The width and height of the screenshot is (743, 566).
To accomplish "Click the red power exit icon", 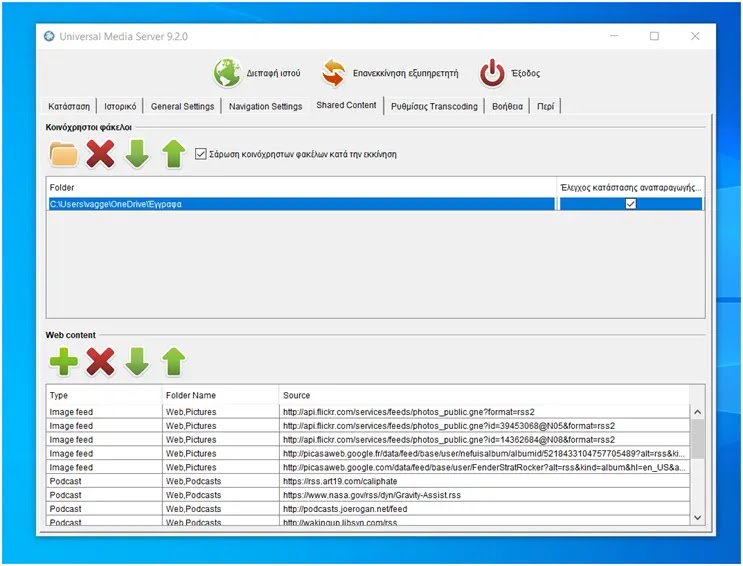I will tap(492, 73).
